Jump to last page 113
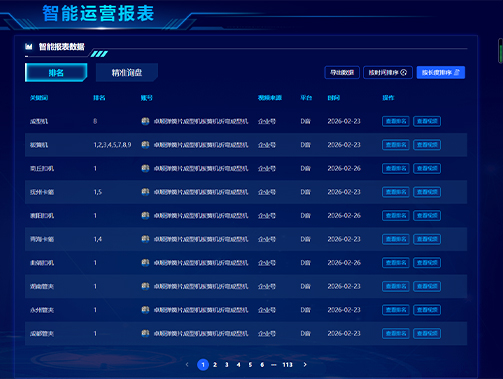 (287, 365)
